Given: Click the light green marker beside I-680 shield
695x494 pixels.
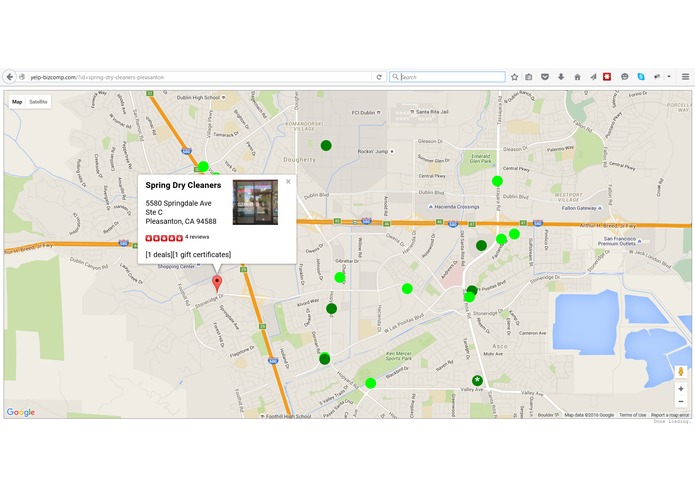Looking at the screenshot, I should [203, 167].
